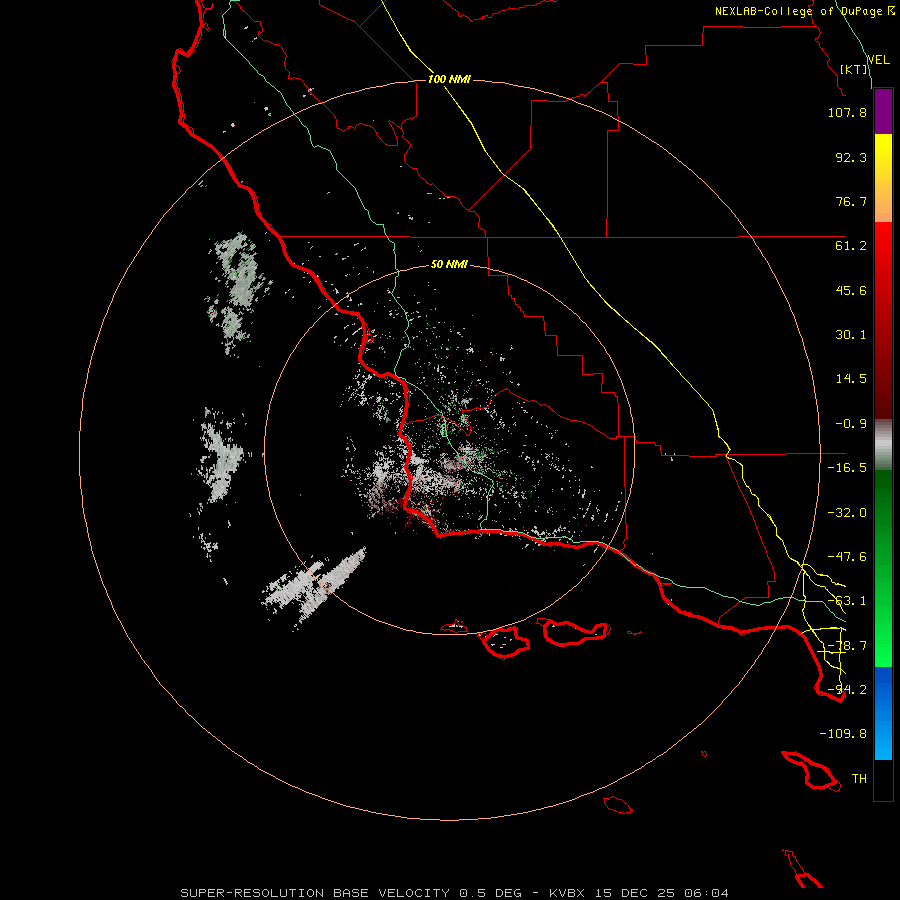The image size is (900, 900).
Task: Pick the yellow-orange segment of the velocity scale
Action: click(883, 178)
